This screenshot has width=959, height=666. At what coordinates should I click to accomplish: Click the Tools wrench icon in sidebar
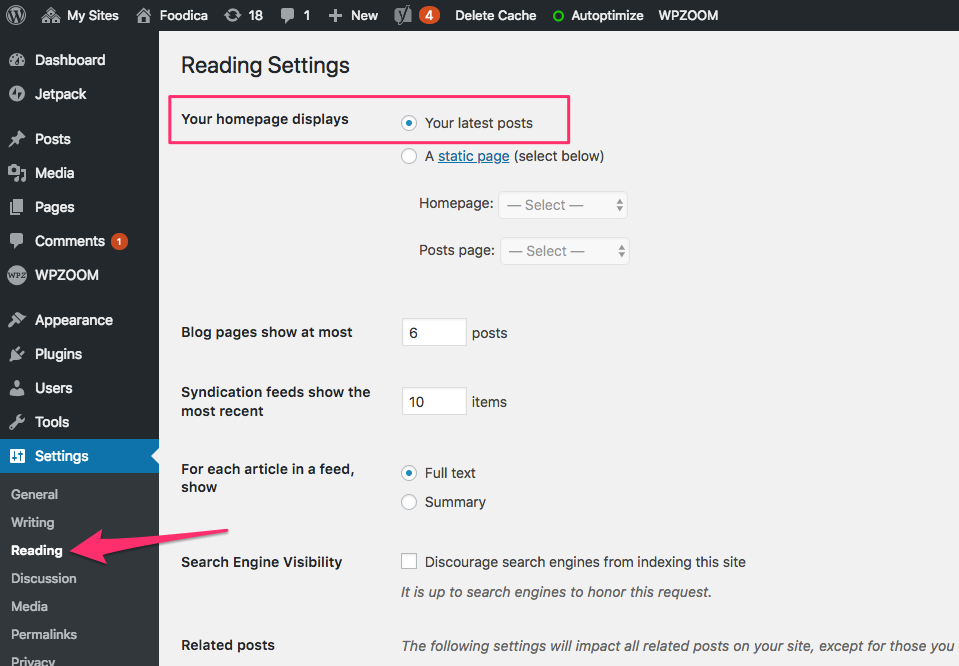pos(17,422)
